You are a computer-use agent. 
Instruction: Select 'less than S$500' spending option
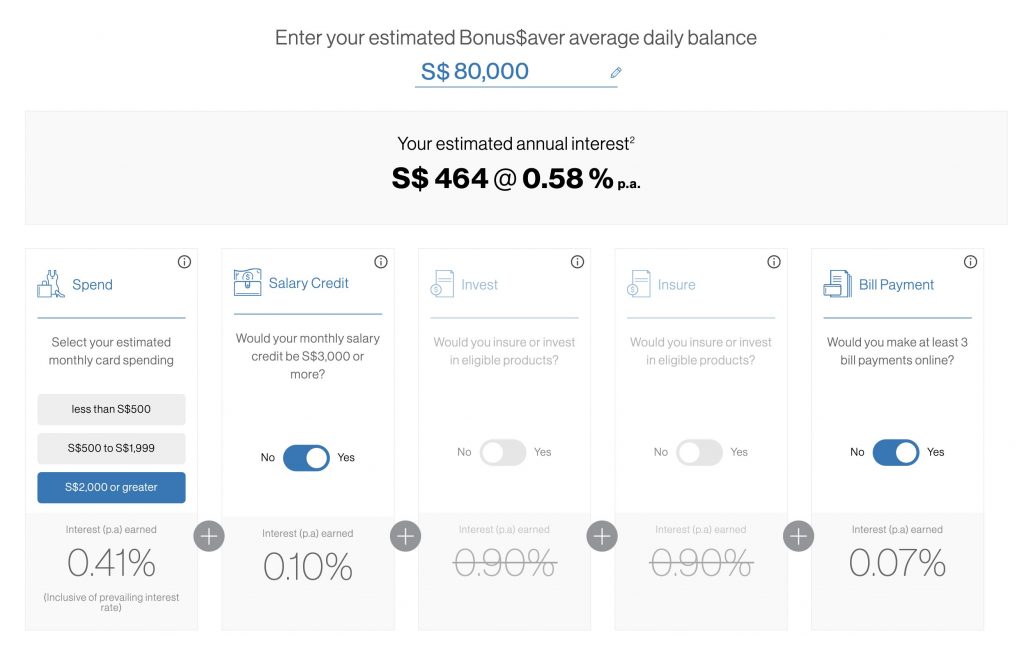tap(111, 409)
